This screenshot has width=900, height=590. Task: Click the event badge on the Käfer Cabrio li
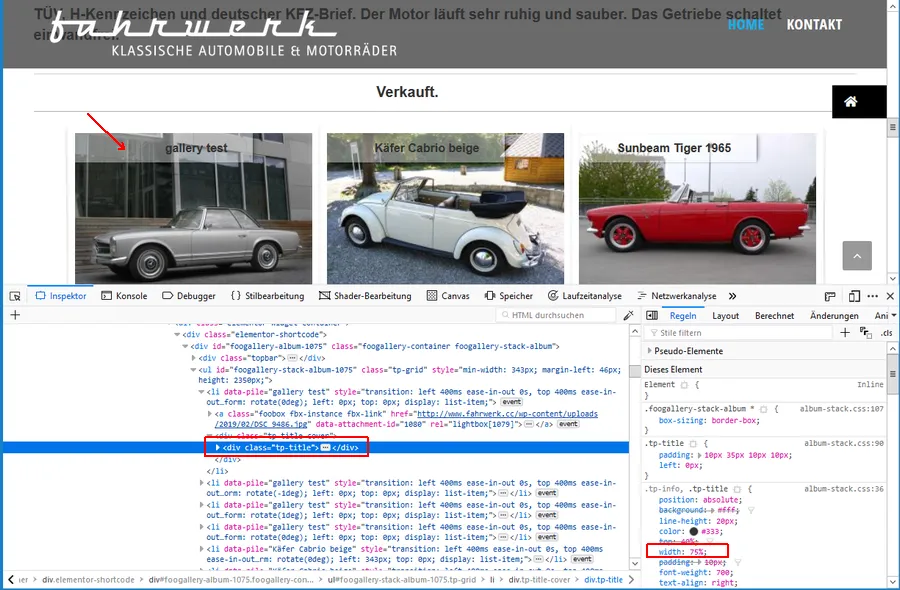(x=582, y=560)
